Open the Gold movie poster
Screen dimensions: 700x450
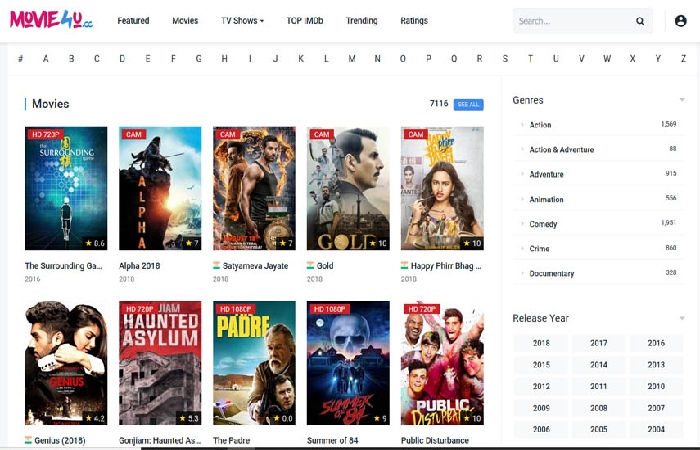pyautogui.click(x=348, y=188)
